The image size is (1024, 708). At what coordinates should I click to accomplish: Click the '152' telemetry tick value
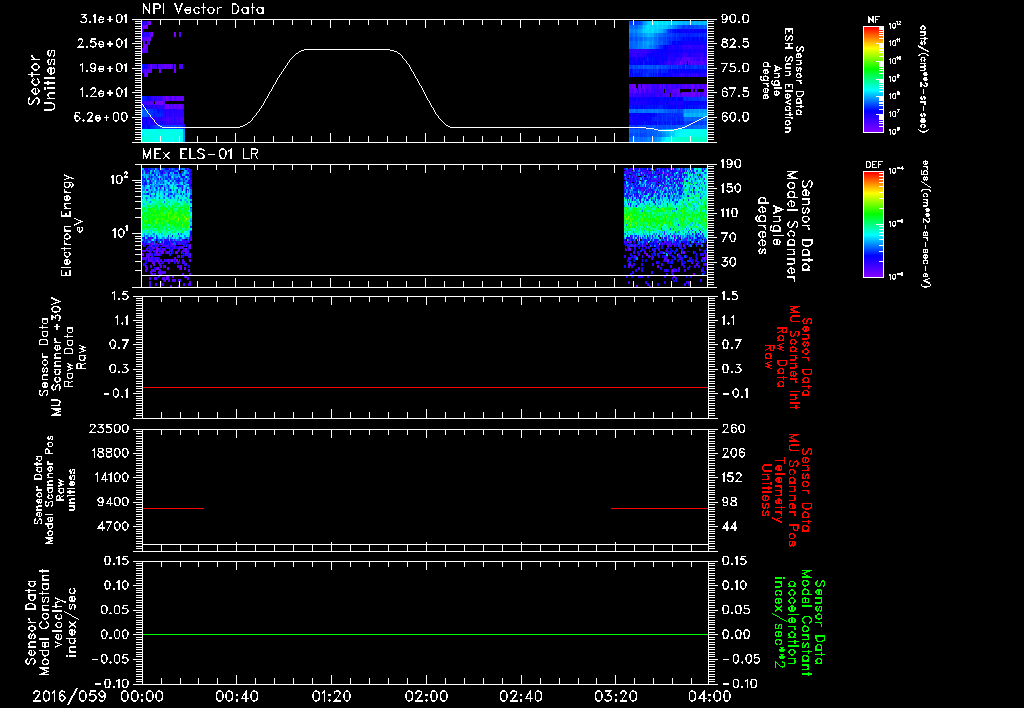tap(733, 477)
